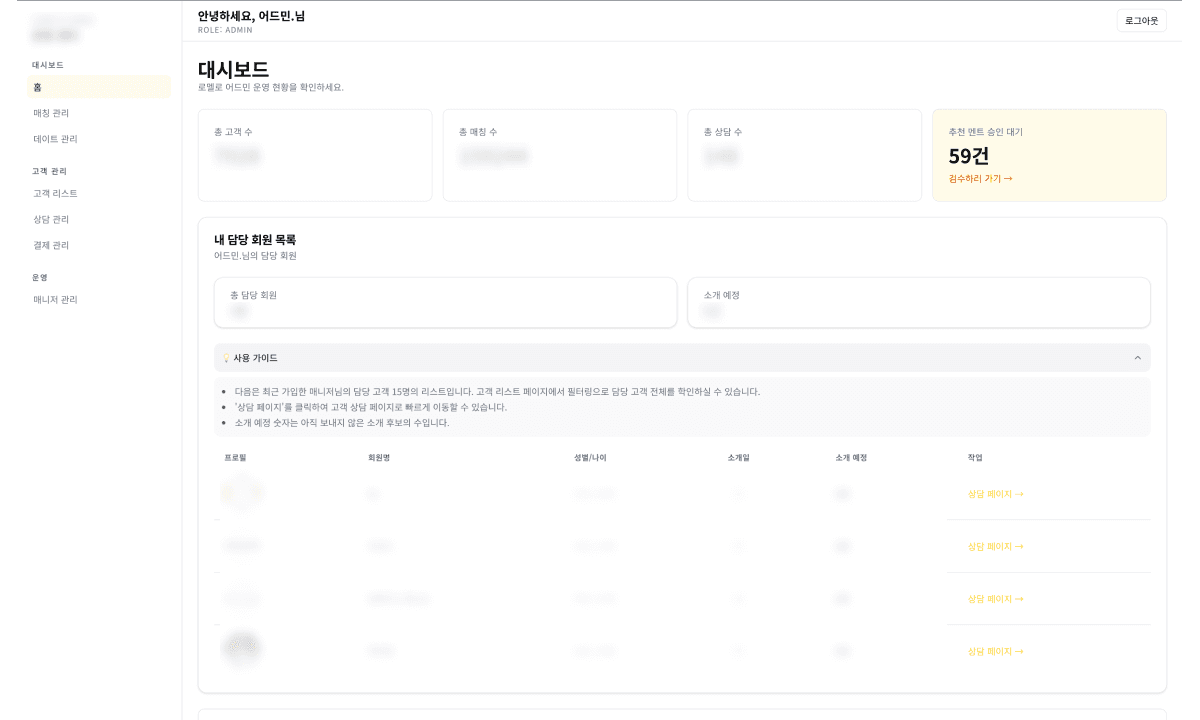This screenshot has width=1200, height=720.
Task: Collapse the 사용 가이드 chevron arrow
Action: click(1137, 358)
